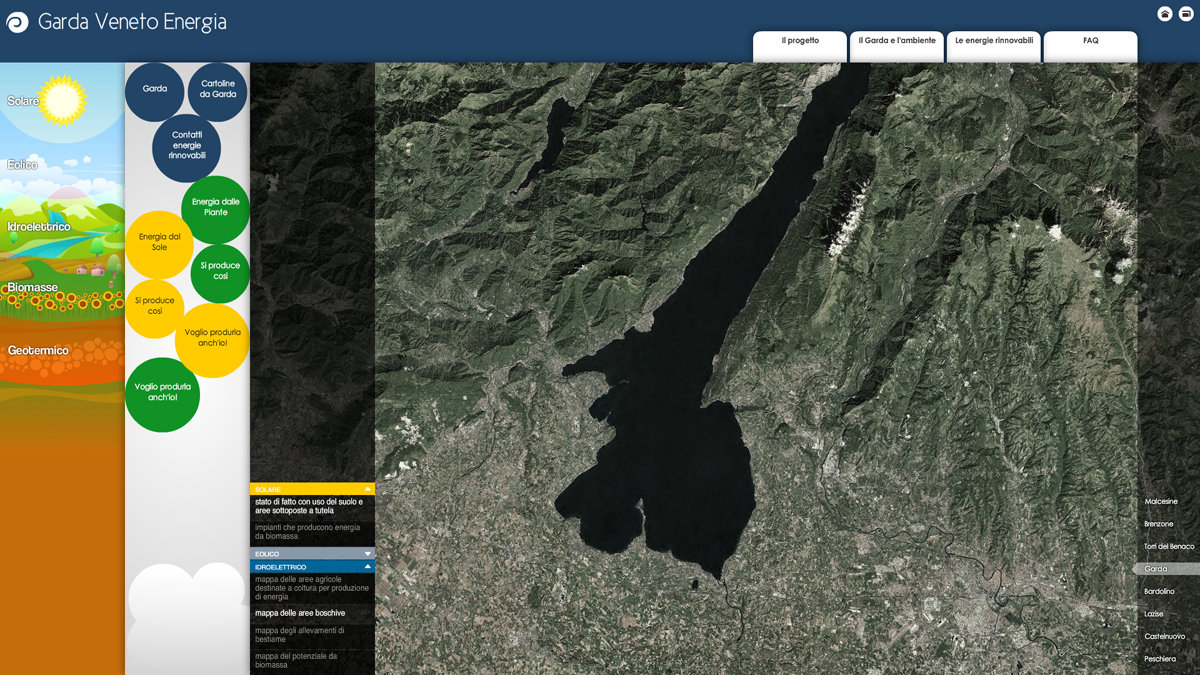This screenshot has height=675, width=1200.
Task: Click the Garda Veneto Energia swirl logo
Action: pyautogui.click(x=17, y=22)
